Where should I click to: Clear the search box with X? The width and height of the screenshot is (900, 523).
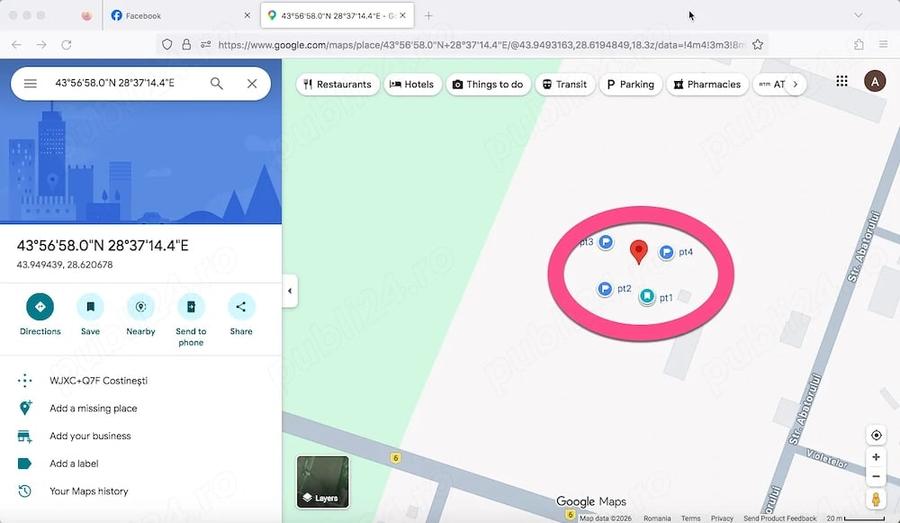click(252, 83)
